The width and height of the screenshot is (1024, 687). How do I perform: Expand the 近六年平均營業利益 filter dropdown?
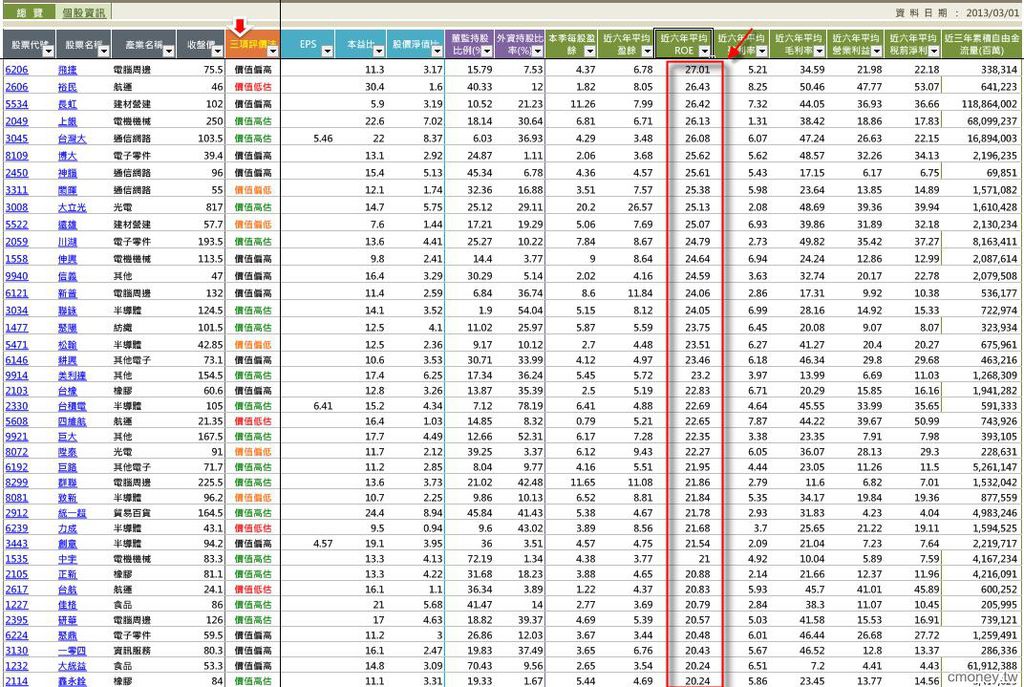[876, 51]
